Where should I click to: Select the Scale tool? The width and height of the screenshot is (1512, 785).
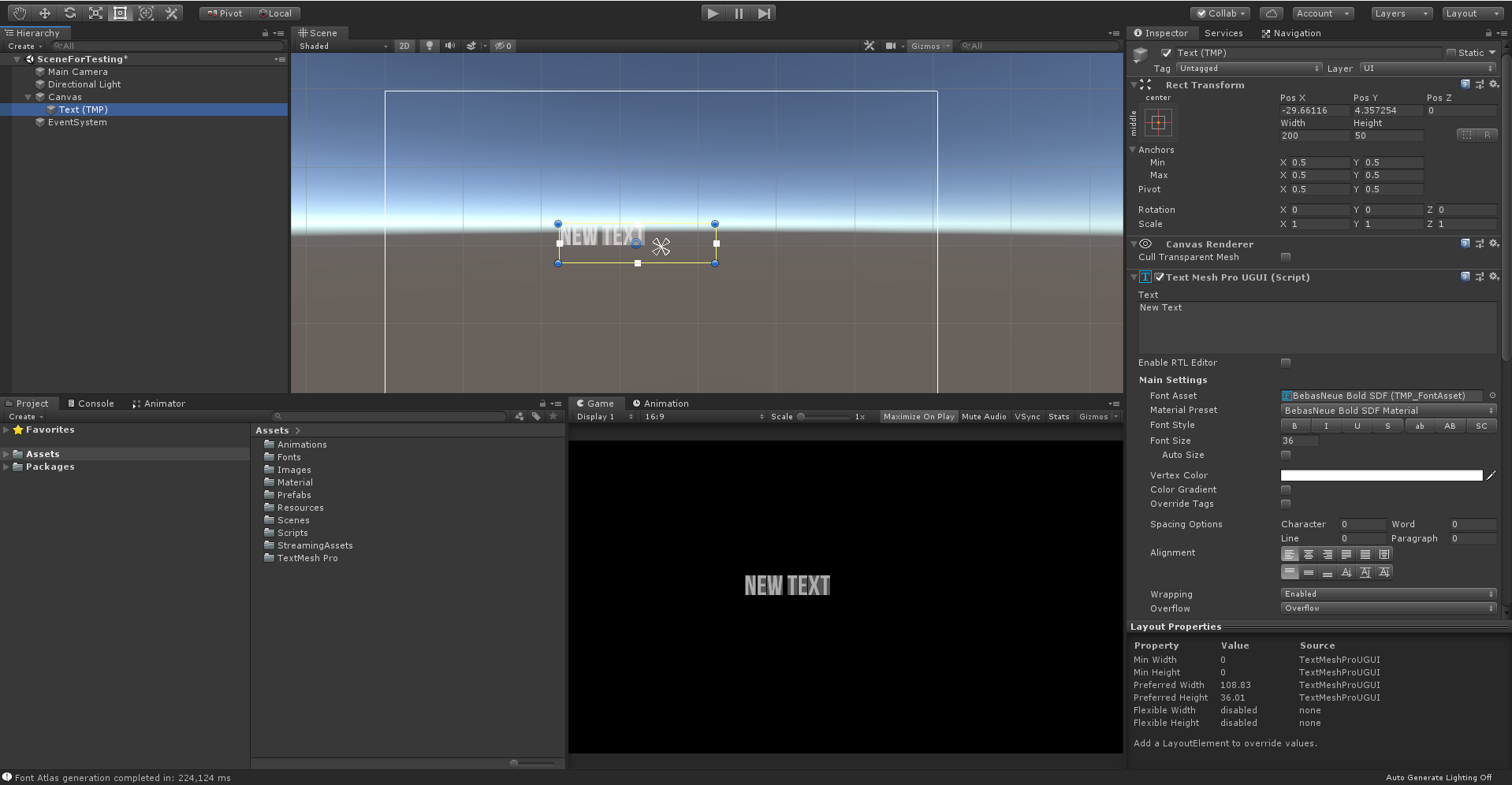click(95, 13)
